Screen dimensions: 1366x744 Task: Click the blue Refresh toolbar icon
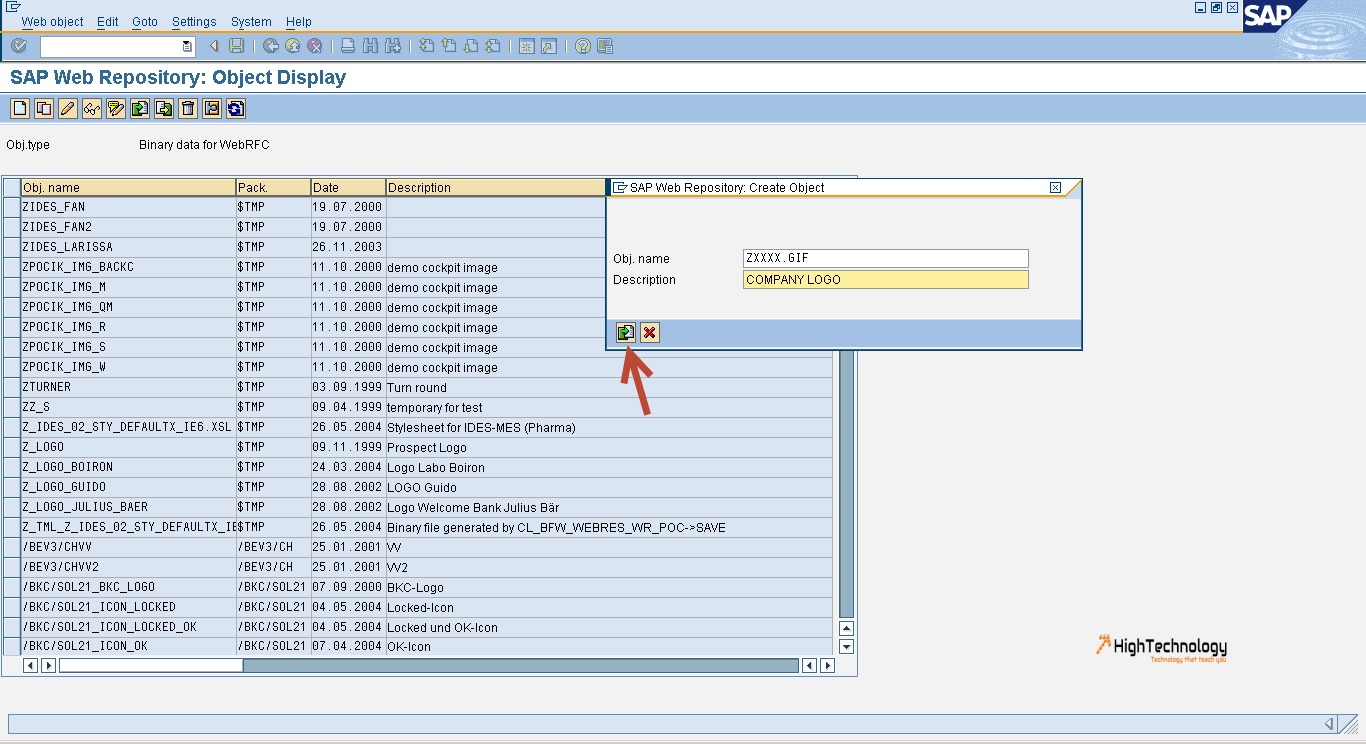(236, 109)
